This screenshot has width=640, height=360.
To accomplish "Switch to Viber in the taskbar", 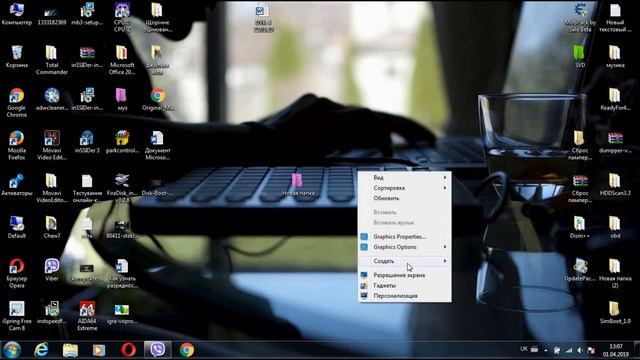I will click(x=158, y=350).
